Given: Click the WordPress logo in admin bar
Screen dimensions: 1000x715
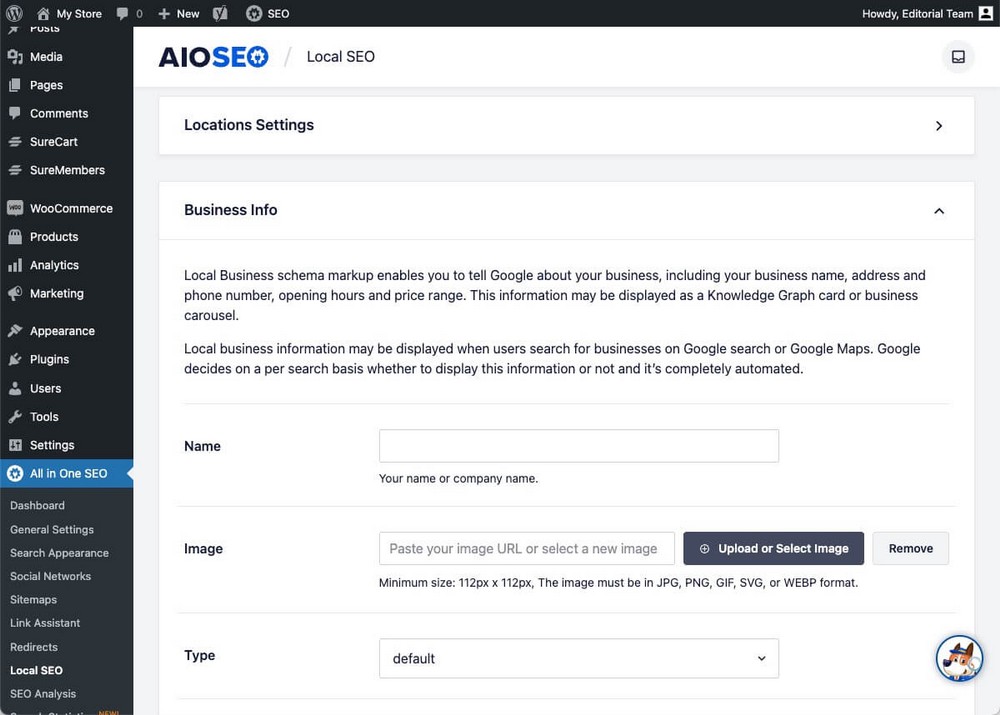Looking at the screenshot, I should (x=15, y=13).
